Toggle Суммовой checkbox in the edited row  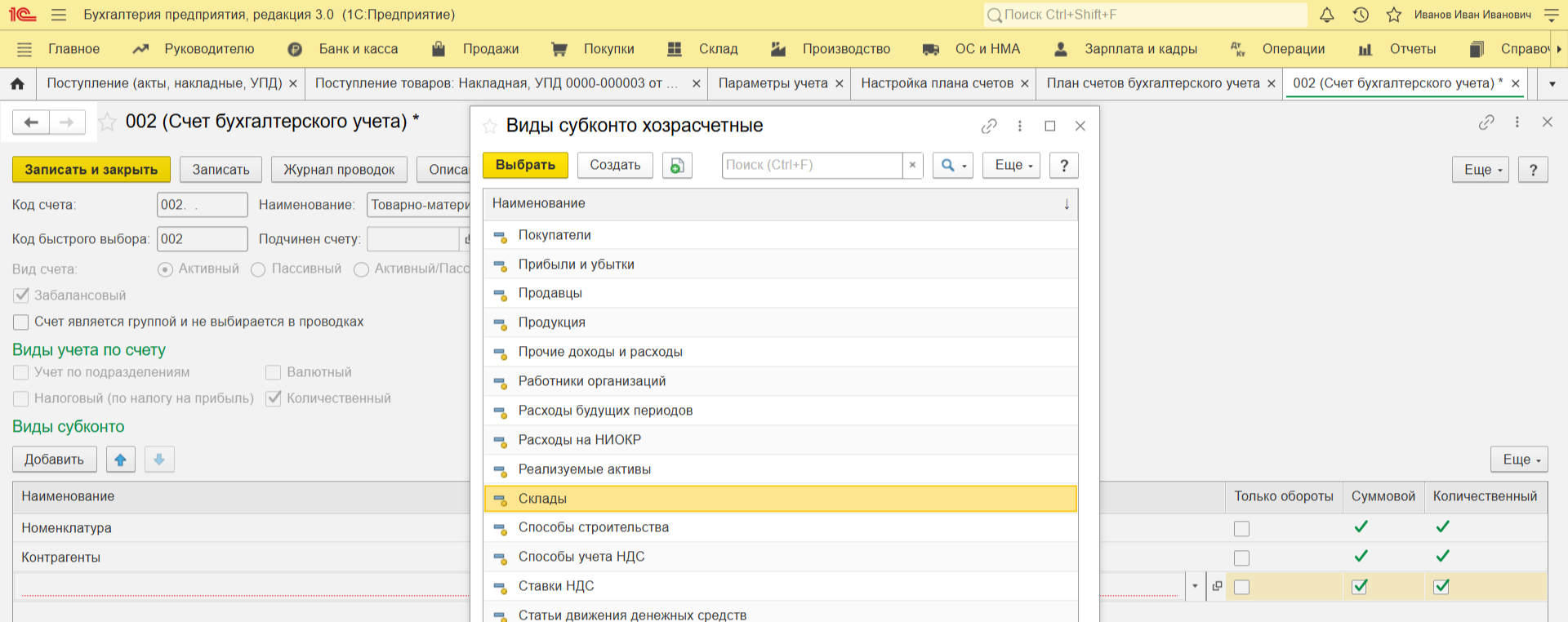[1360, 586]
